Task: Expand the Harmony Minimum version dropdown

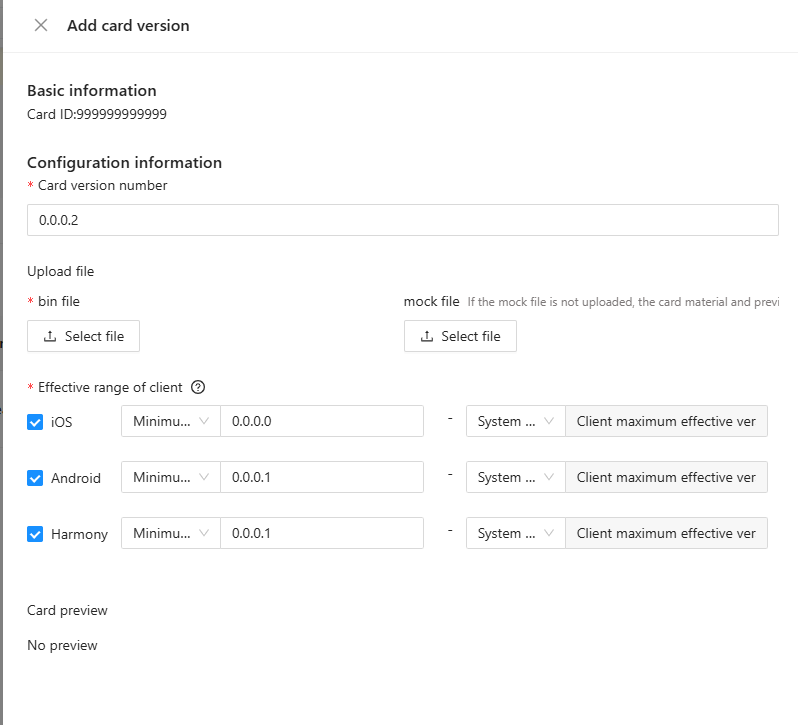Action: [x=171, y=533]
